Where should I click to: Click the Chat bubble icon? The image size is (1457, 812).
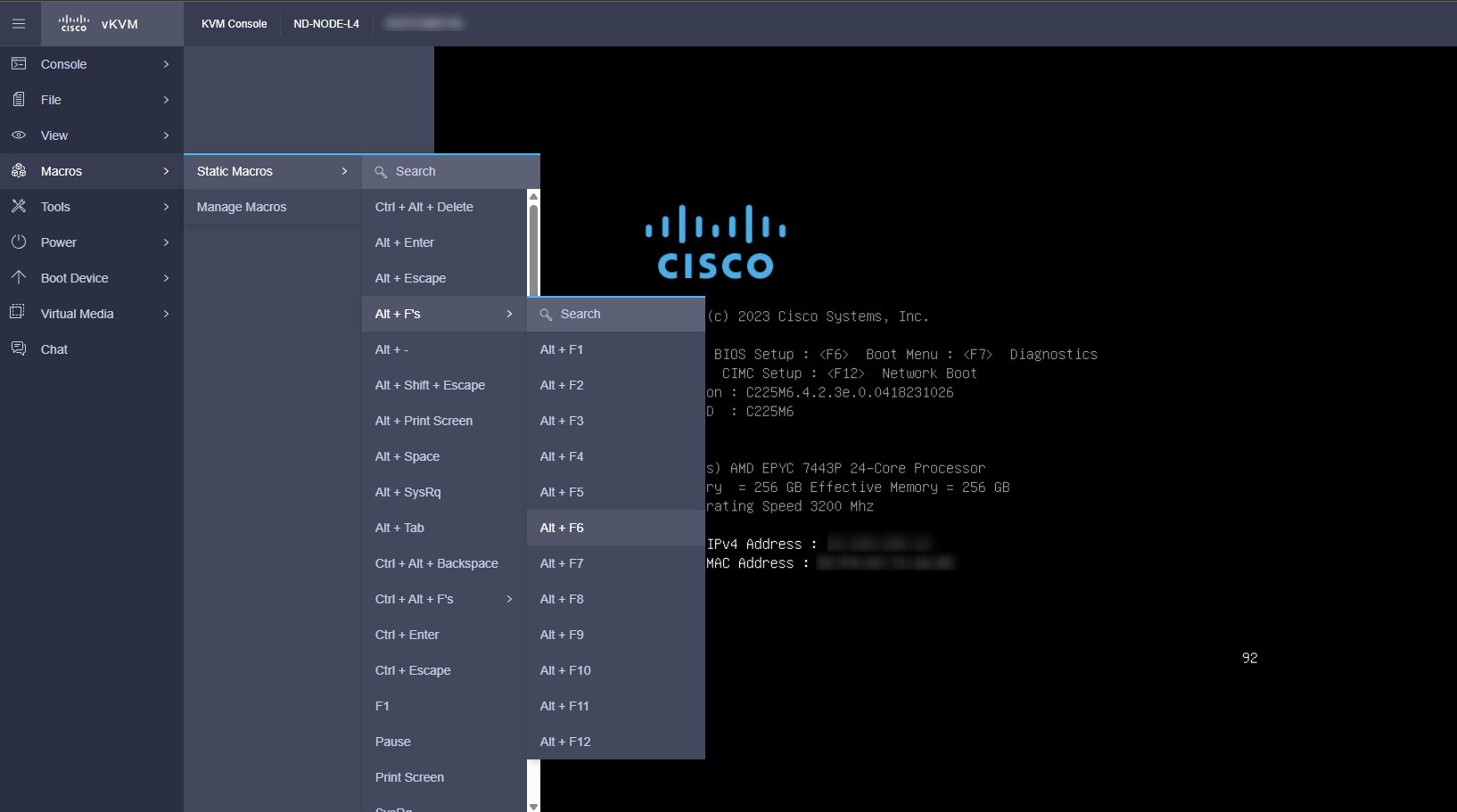[19, 349]
